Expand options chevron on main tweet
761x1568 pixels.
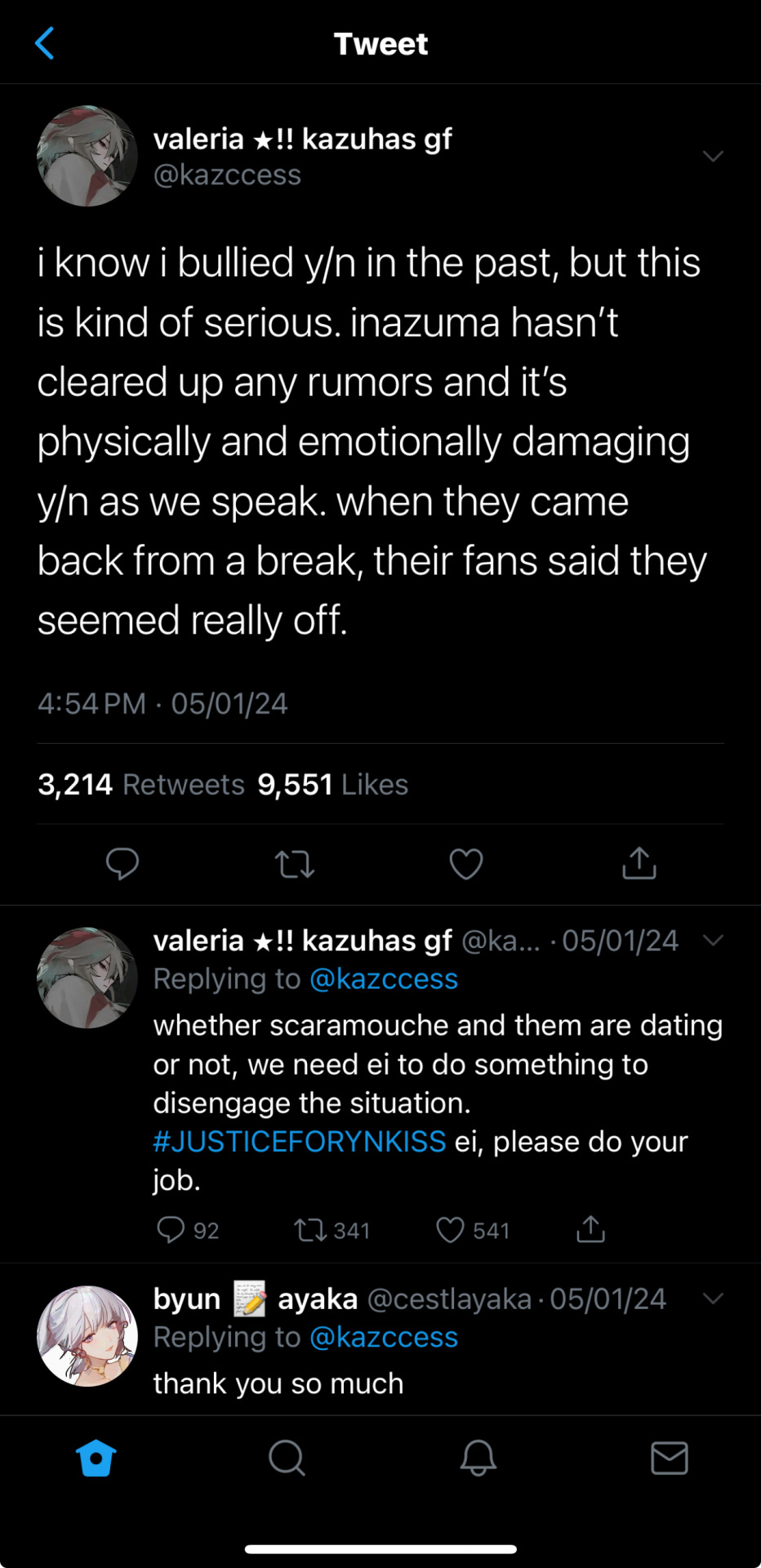(x=713, y=156)
